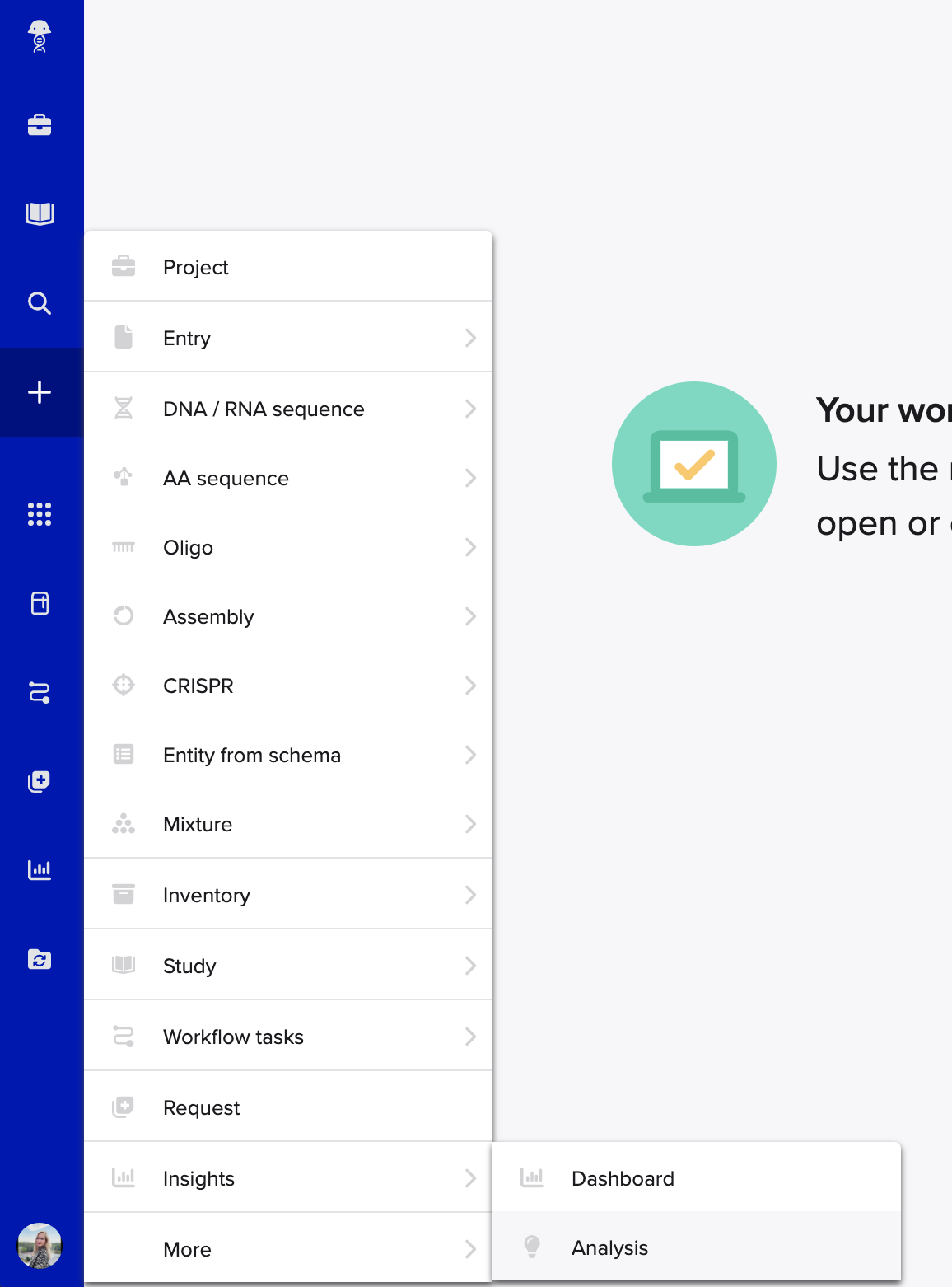Image resolution: width=952 pixels, height=1287 pixels.
Task: Open the Workflows icon in sidebar
Action: (40, 692)
